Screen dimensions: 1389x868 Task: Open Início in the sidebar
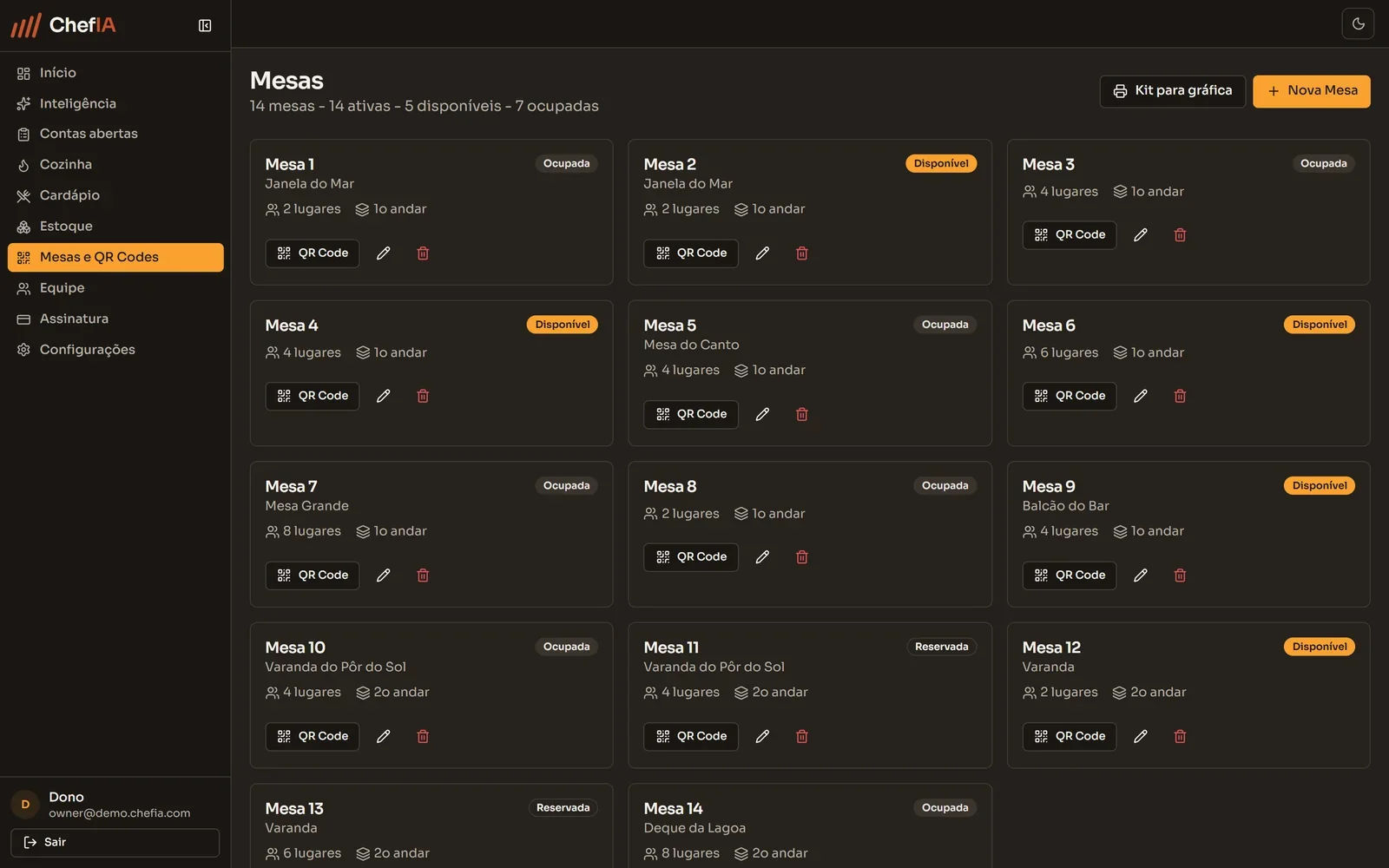click(115, 73)
